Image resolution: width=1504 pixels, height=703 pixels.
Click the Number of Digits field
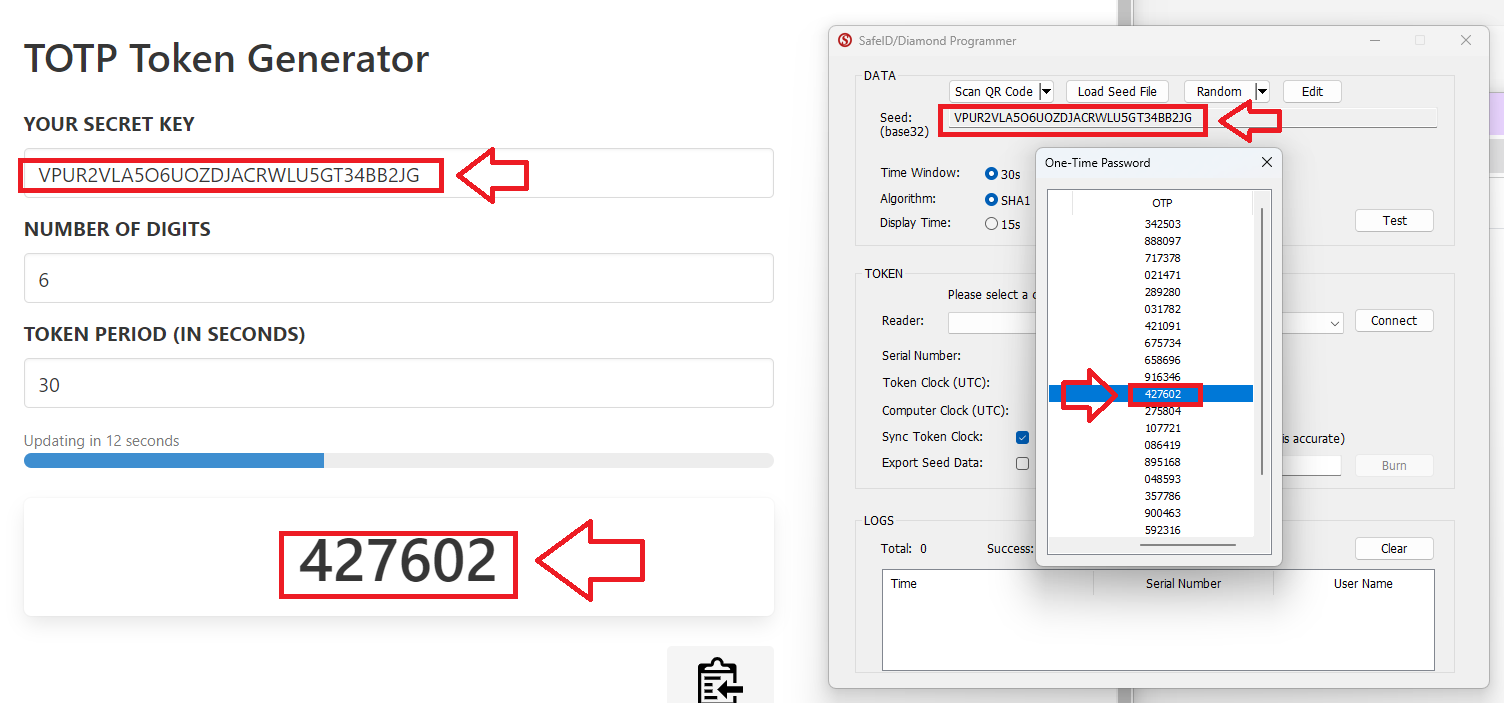pos(398,279)
